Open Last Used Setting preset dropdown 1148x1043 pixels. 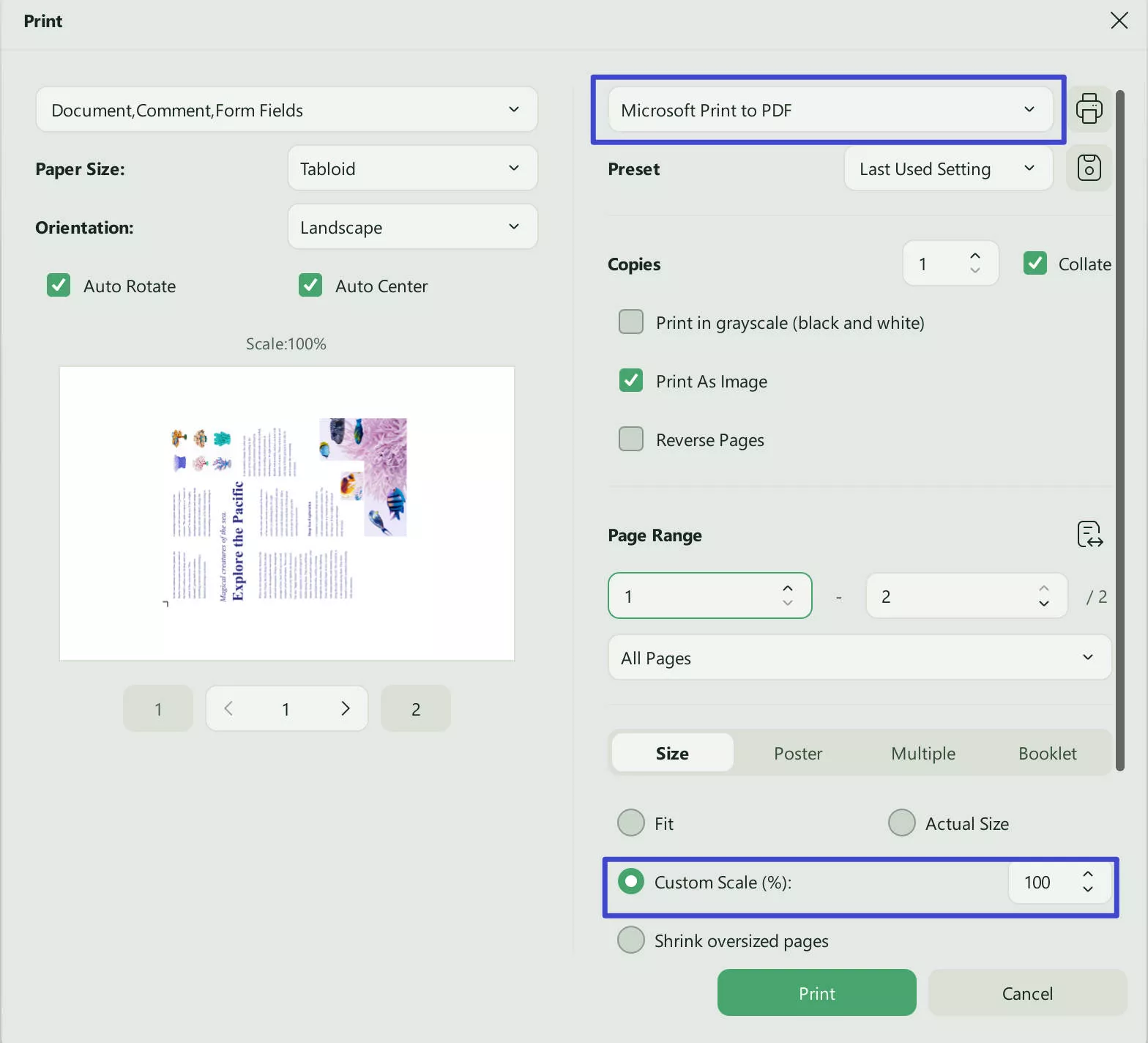[949, 168]
